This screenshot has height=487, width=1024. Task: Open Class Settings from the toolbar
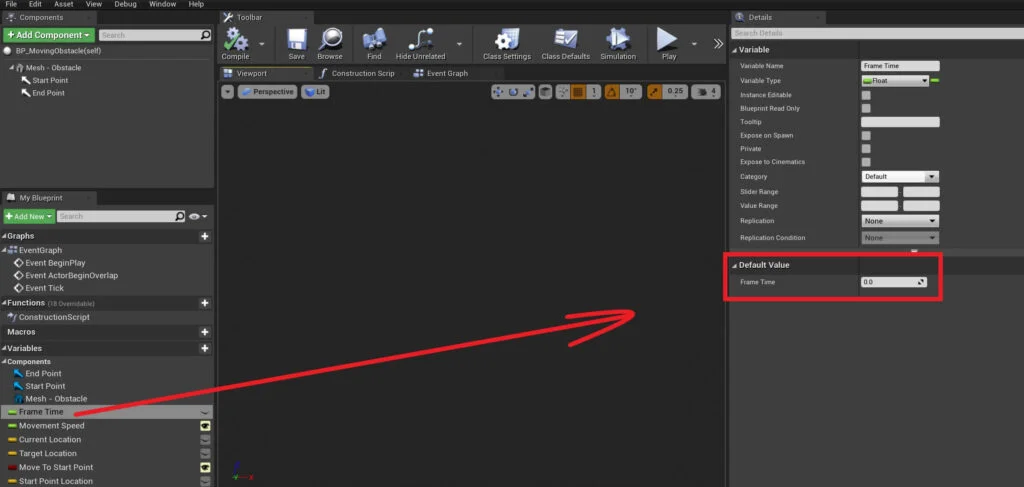coord(506,42)
